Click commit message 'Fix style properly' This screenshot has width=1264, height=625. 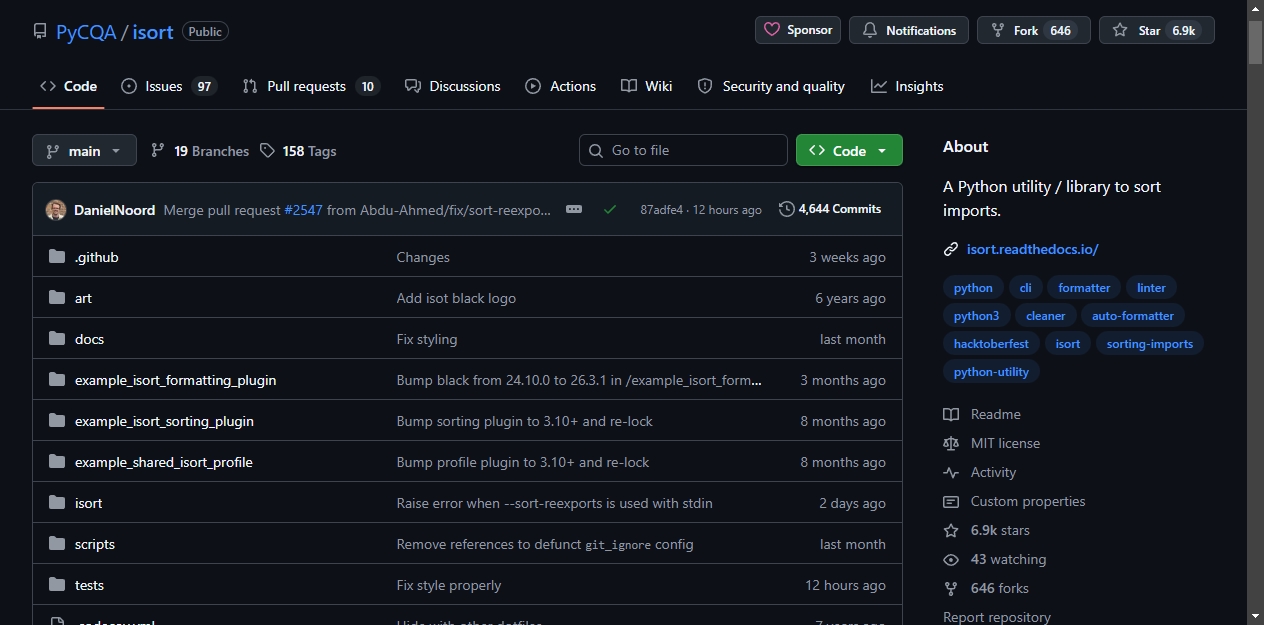click(x=449, y=585)
